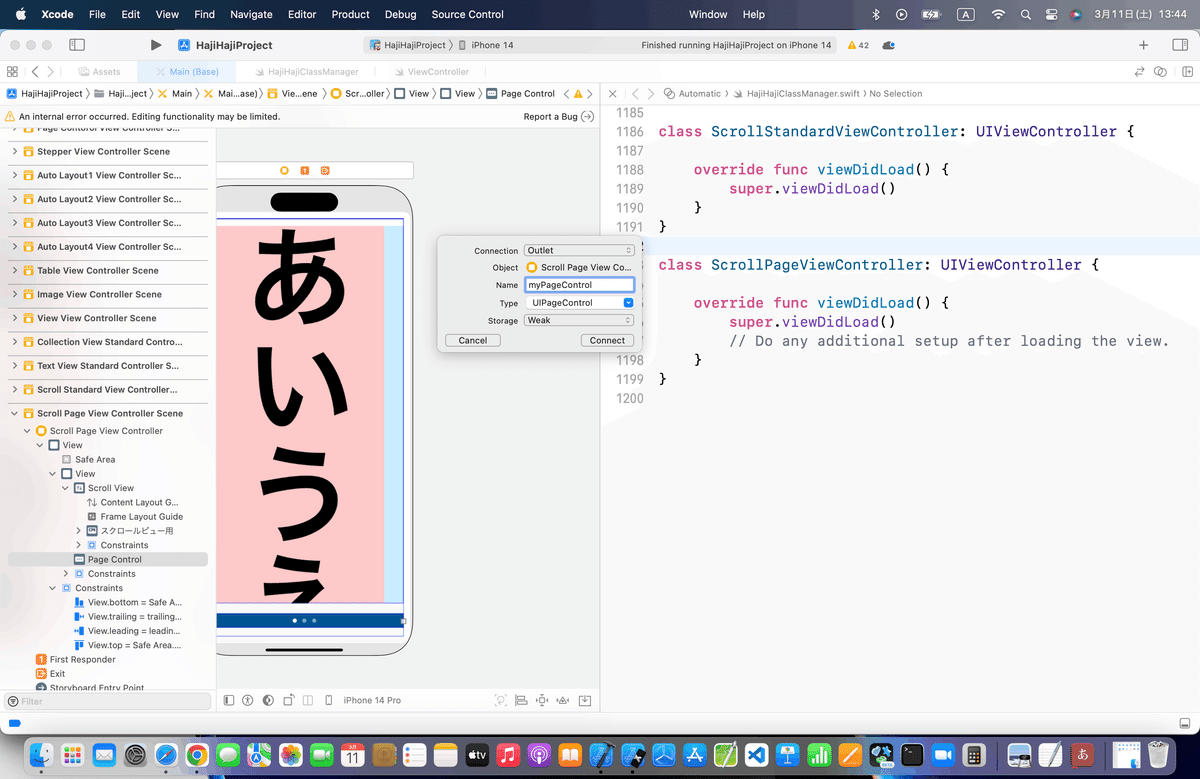The width and height of the screenshot is (1200, 779).
Task: Expand Table View Controller Scene
Action: click(15, 270)
